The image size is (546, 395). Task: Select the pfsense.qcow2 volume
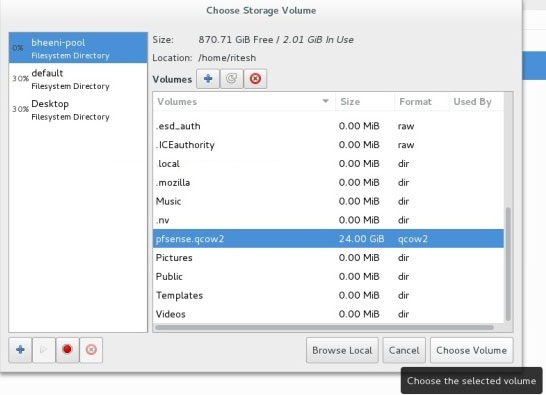tap(328, 239)
